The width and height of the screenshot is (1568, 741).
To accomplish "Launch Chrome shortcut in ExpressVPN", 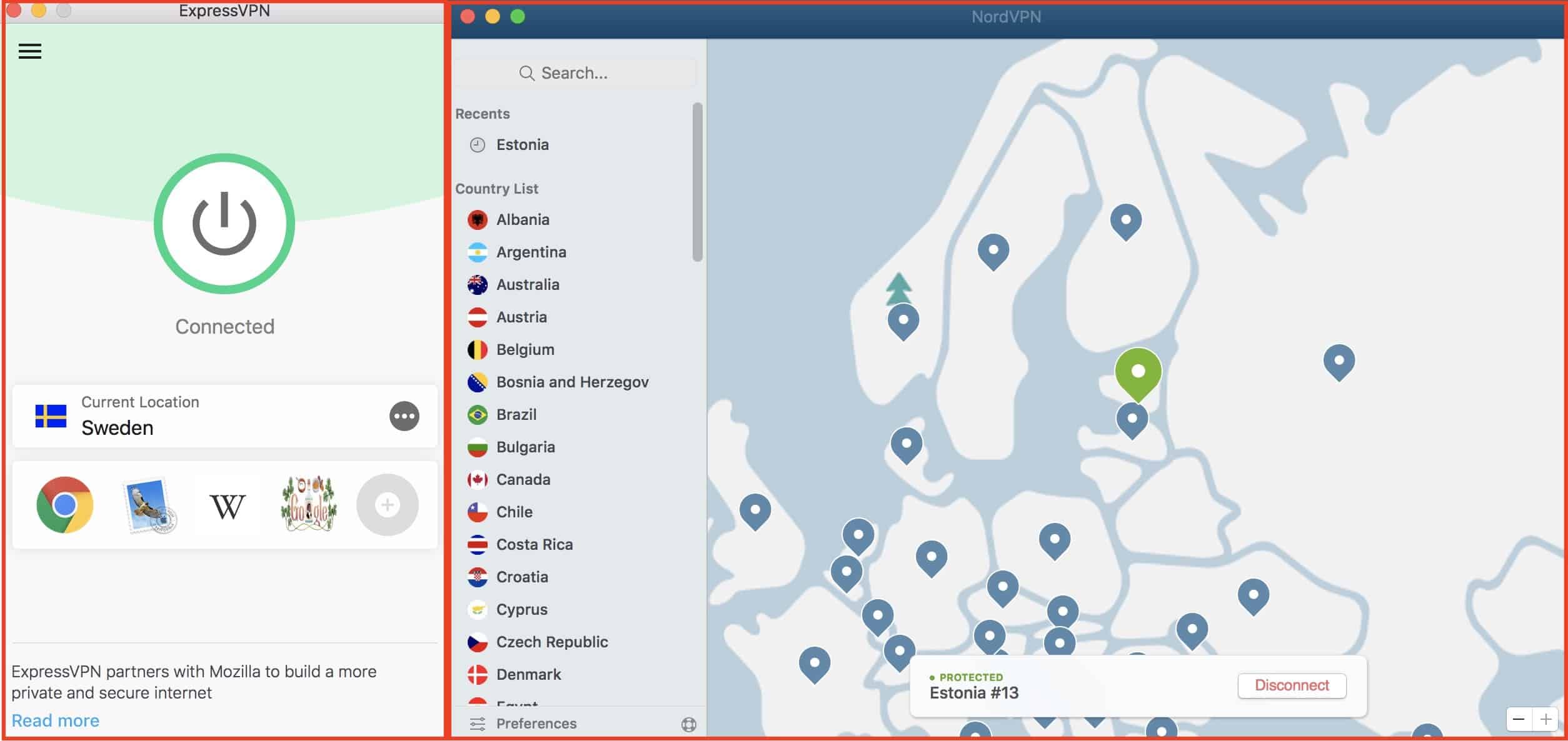I will tap(65, 505).
